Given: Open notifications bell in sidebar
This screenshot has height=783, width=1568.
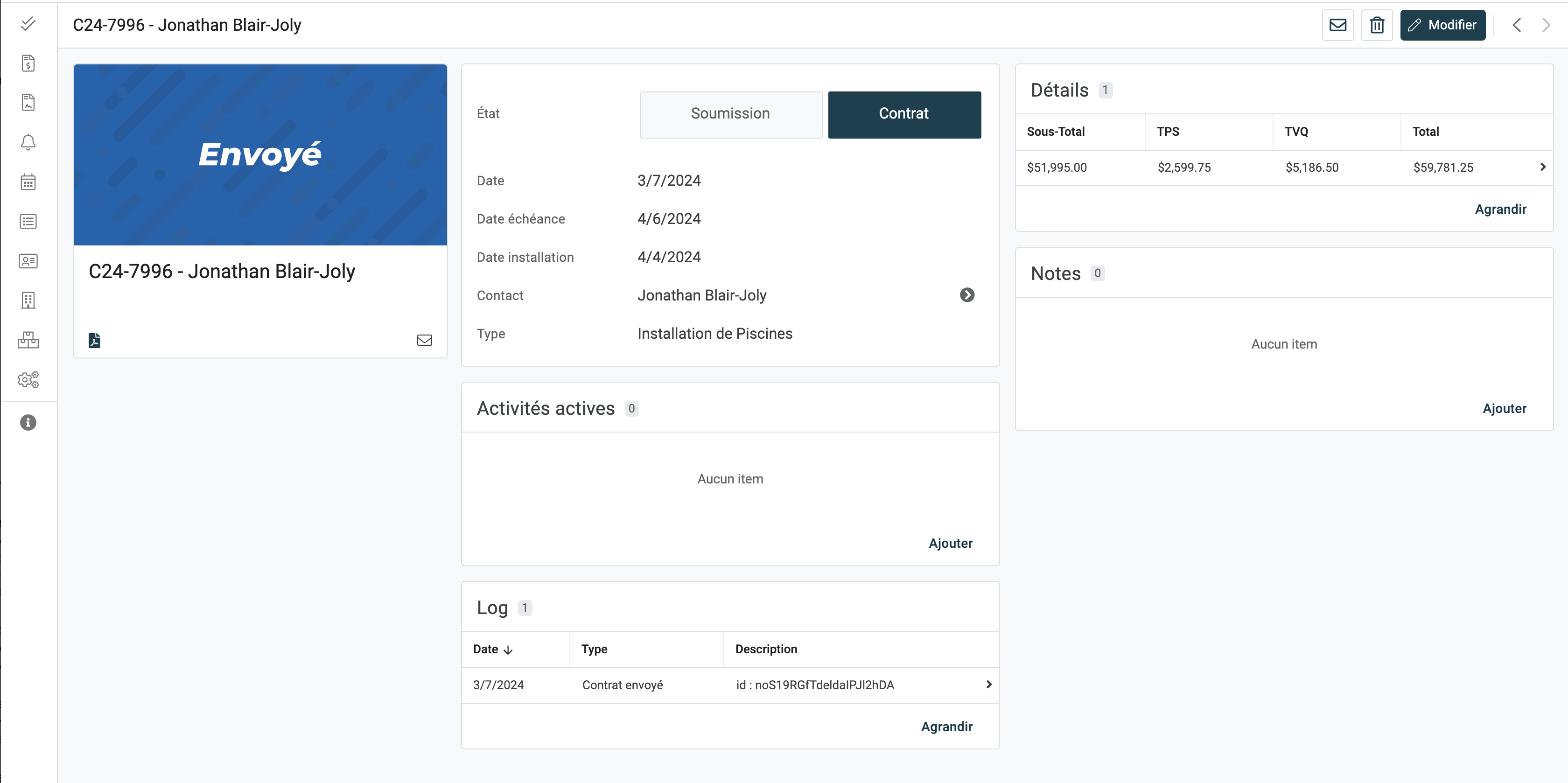Looking at the screenshot, I should pos(28,142).
